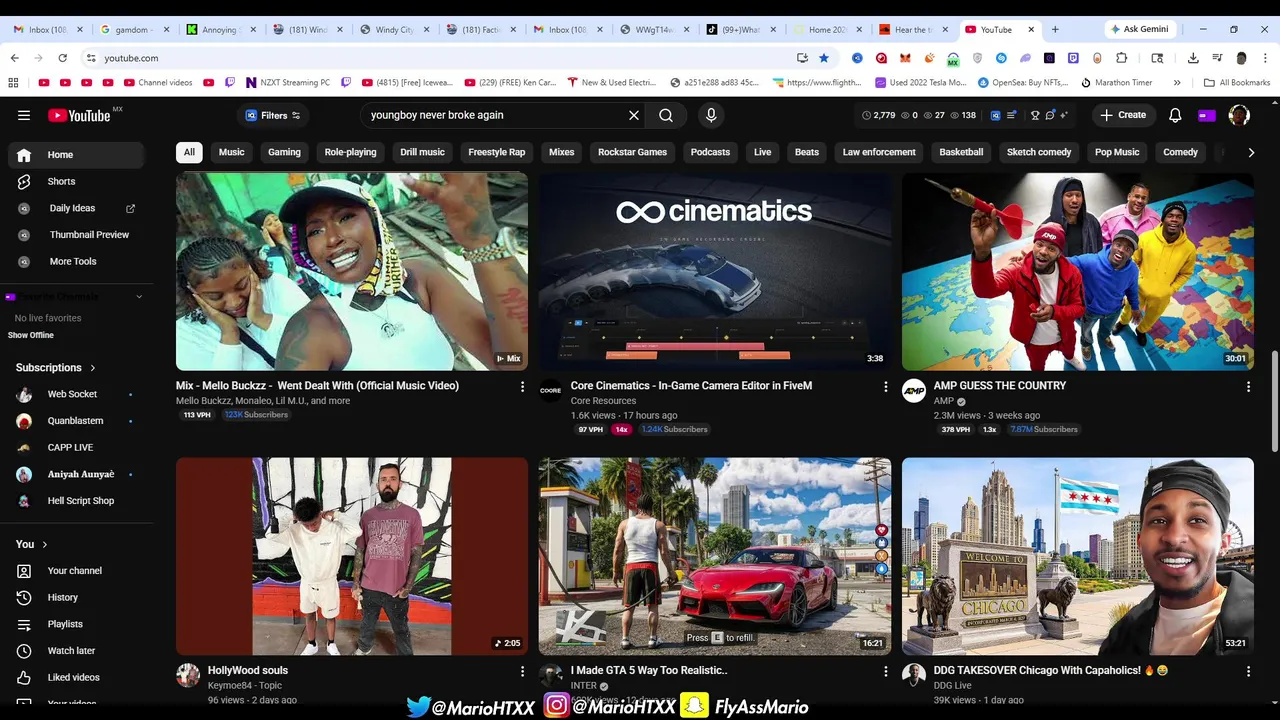Bookmark this page with the star icon
Viewport: 1280px width, 720px height.
[824, 58]
